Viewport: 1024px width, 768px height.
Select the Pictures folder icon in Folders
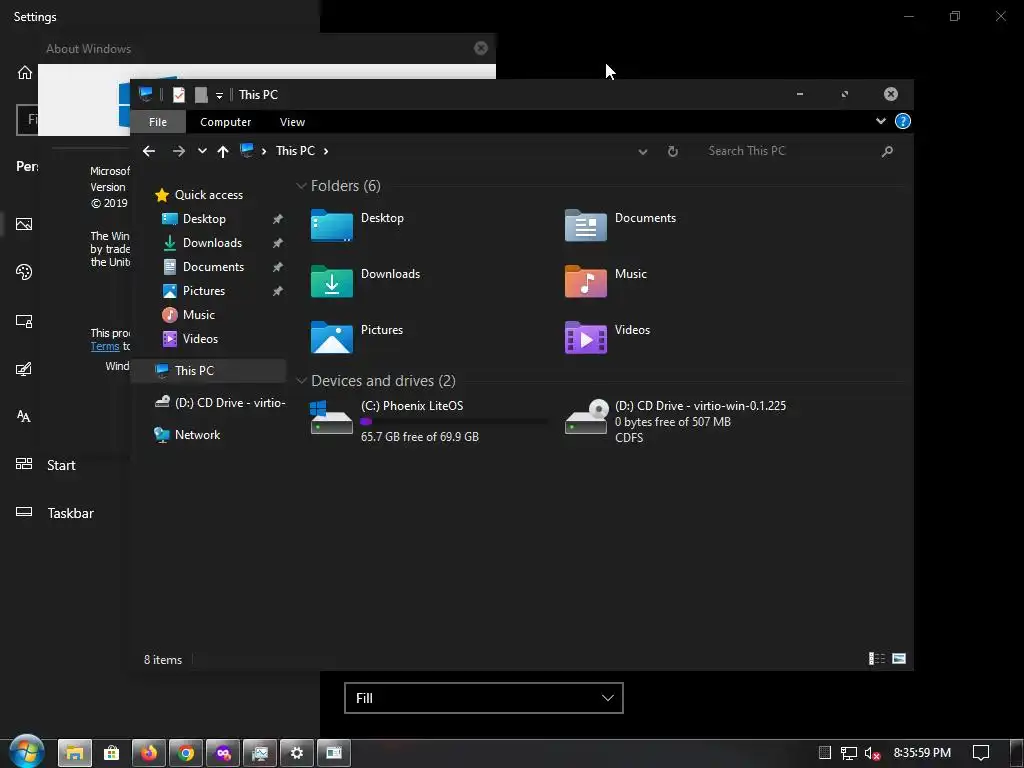click(332, 337)
